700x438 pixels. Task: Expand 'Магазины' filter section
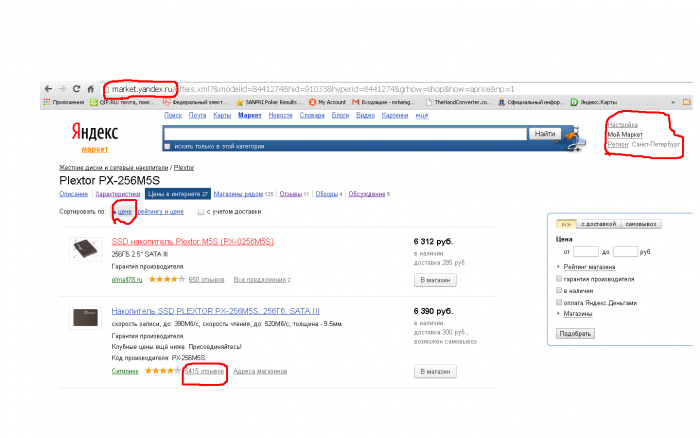(577, 314)
